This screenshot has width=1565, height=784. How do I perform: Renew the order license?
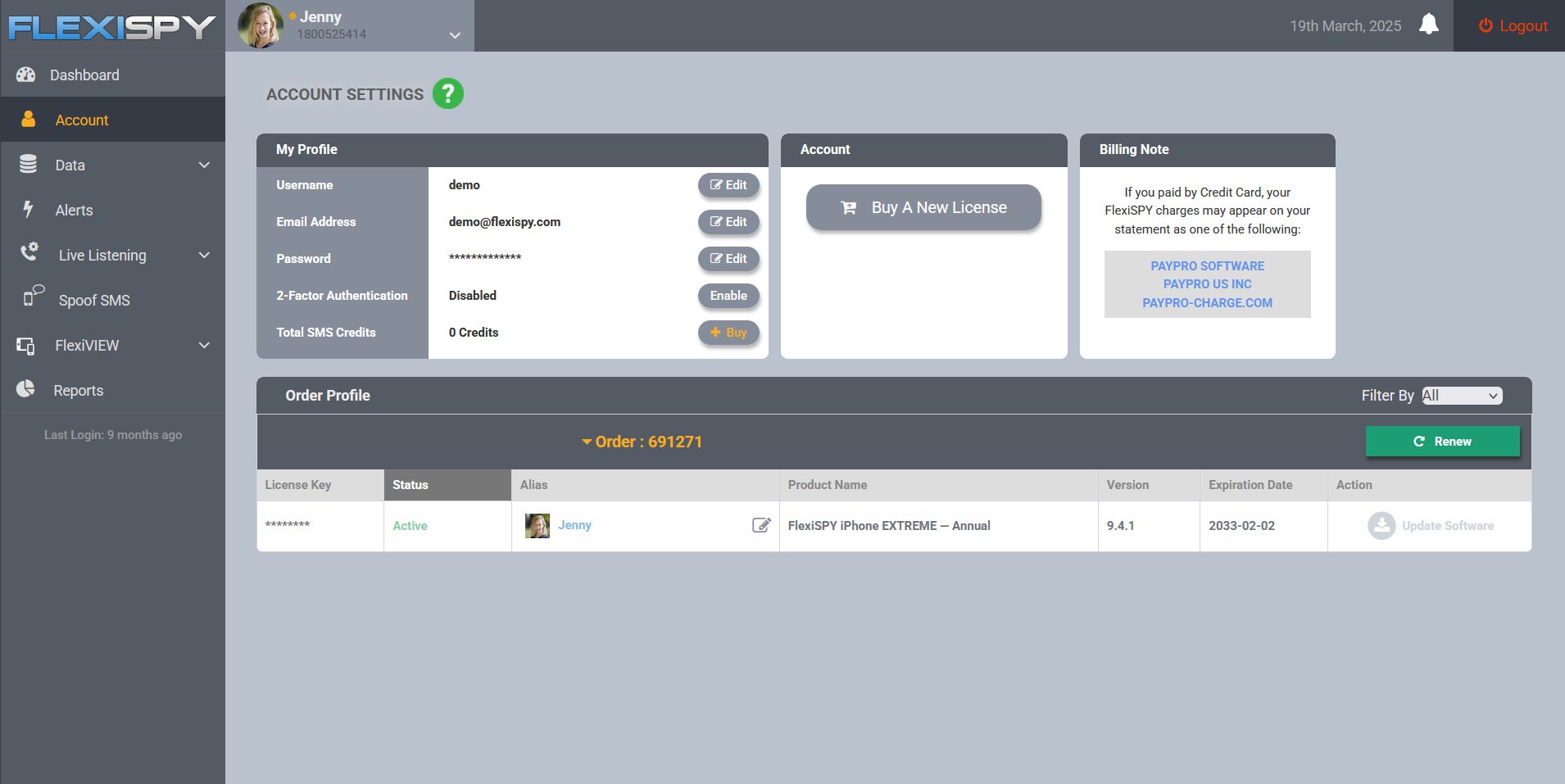1442,441
